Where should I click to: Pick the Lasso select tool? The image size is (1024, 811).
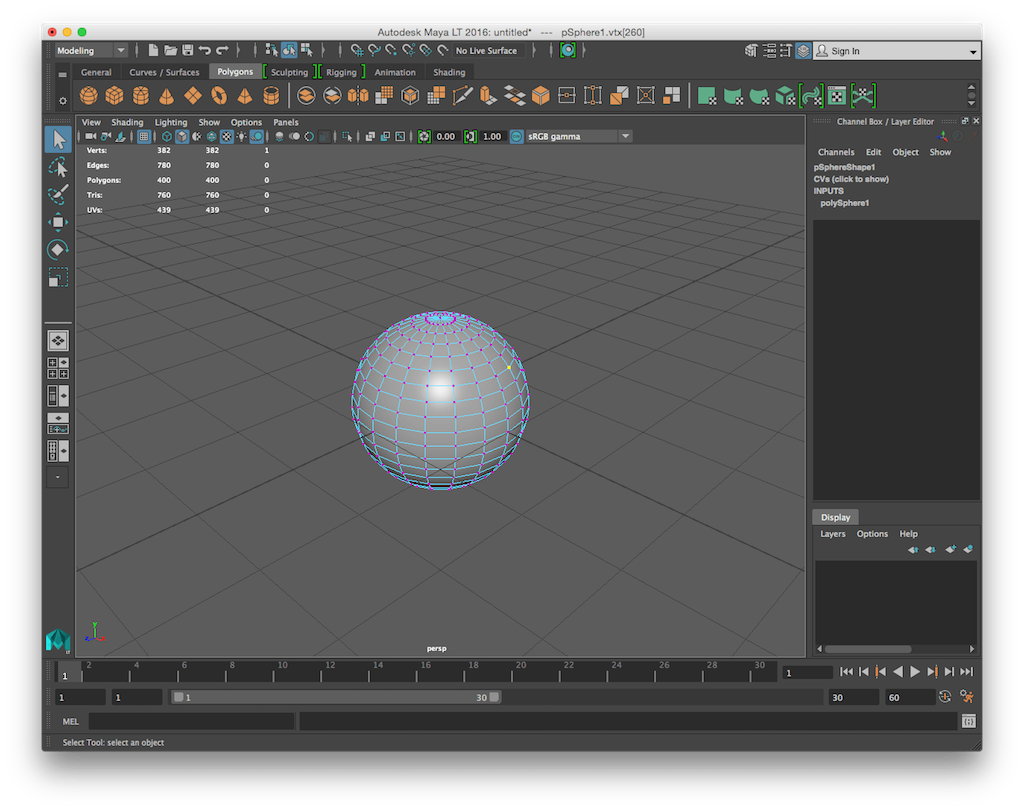click(x=58, y=167)
